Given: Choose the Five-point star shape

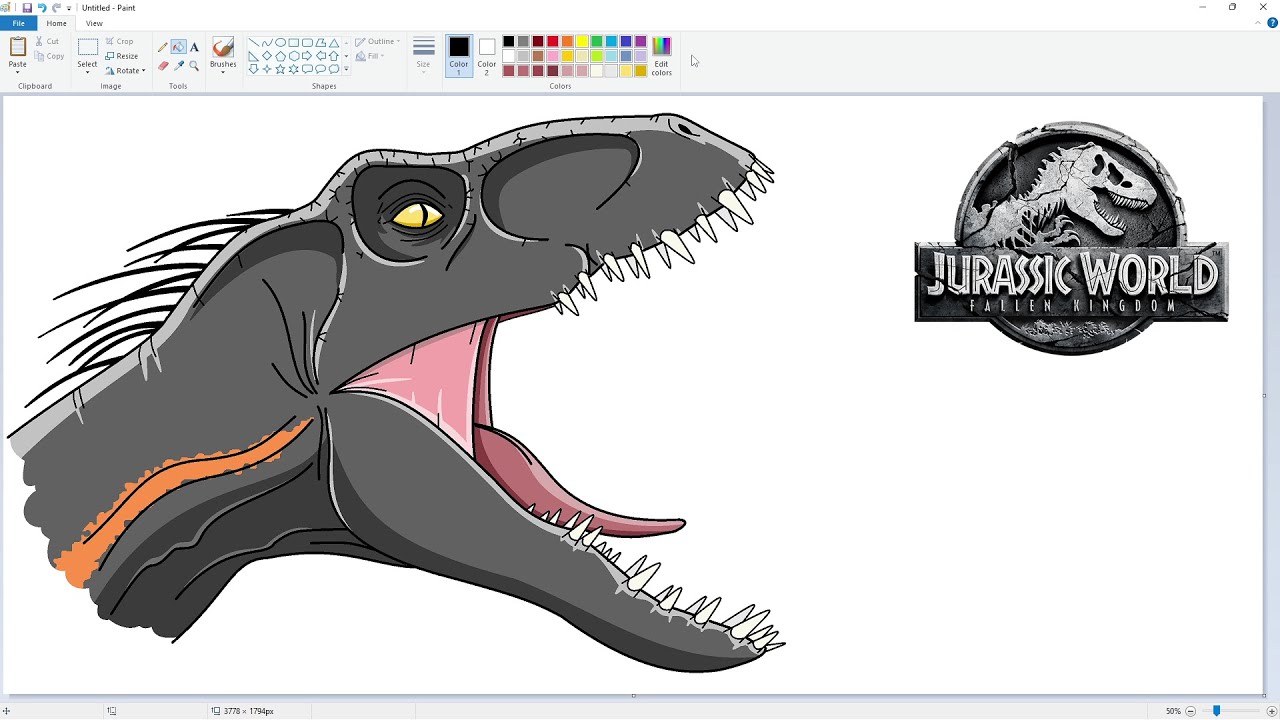Looking at the screenshot, I should (x=280, y=69).
